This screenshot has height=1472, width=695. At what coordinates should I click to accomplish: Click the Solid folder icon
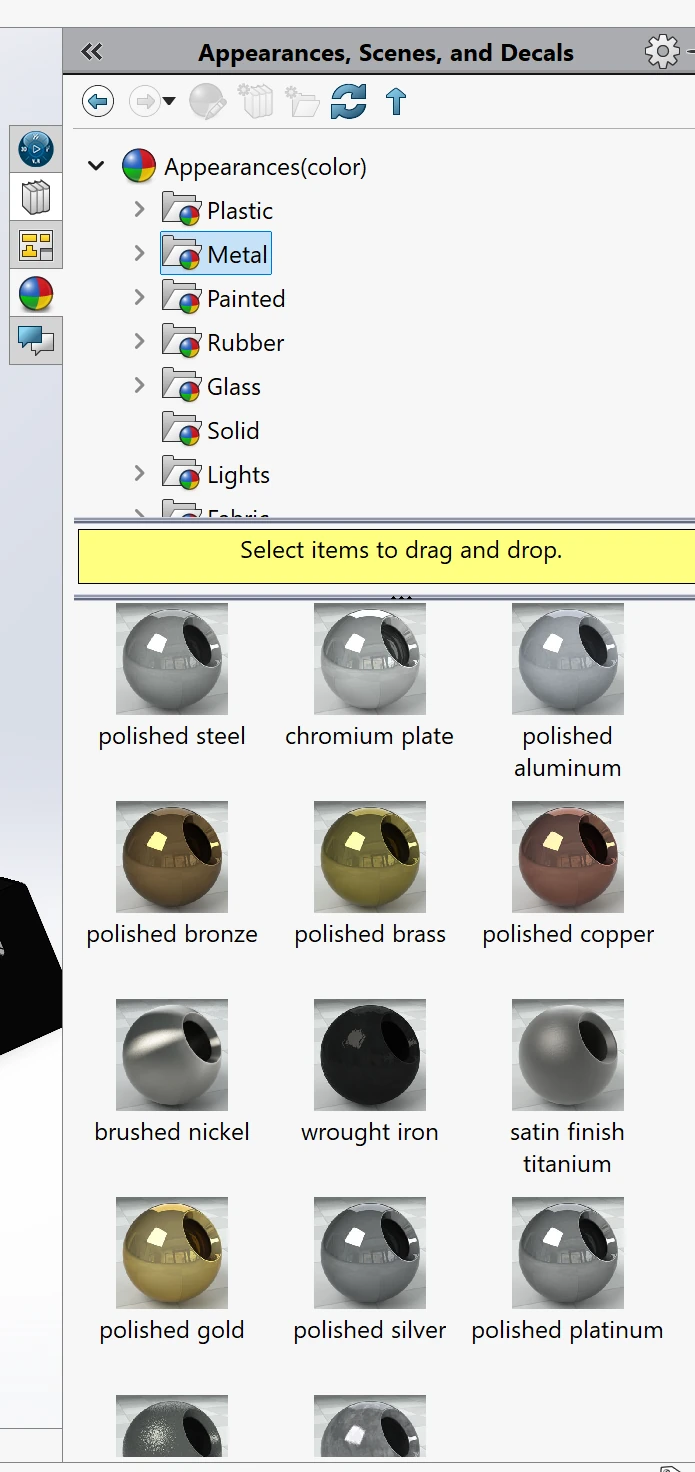tap(182, 431)
